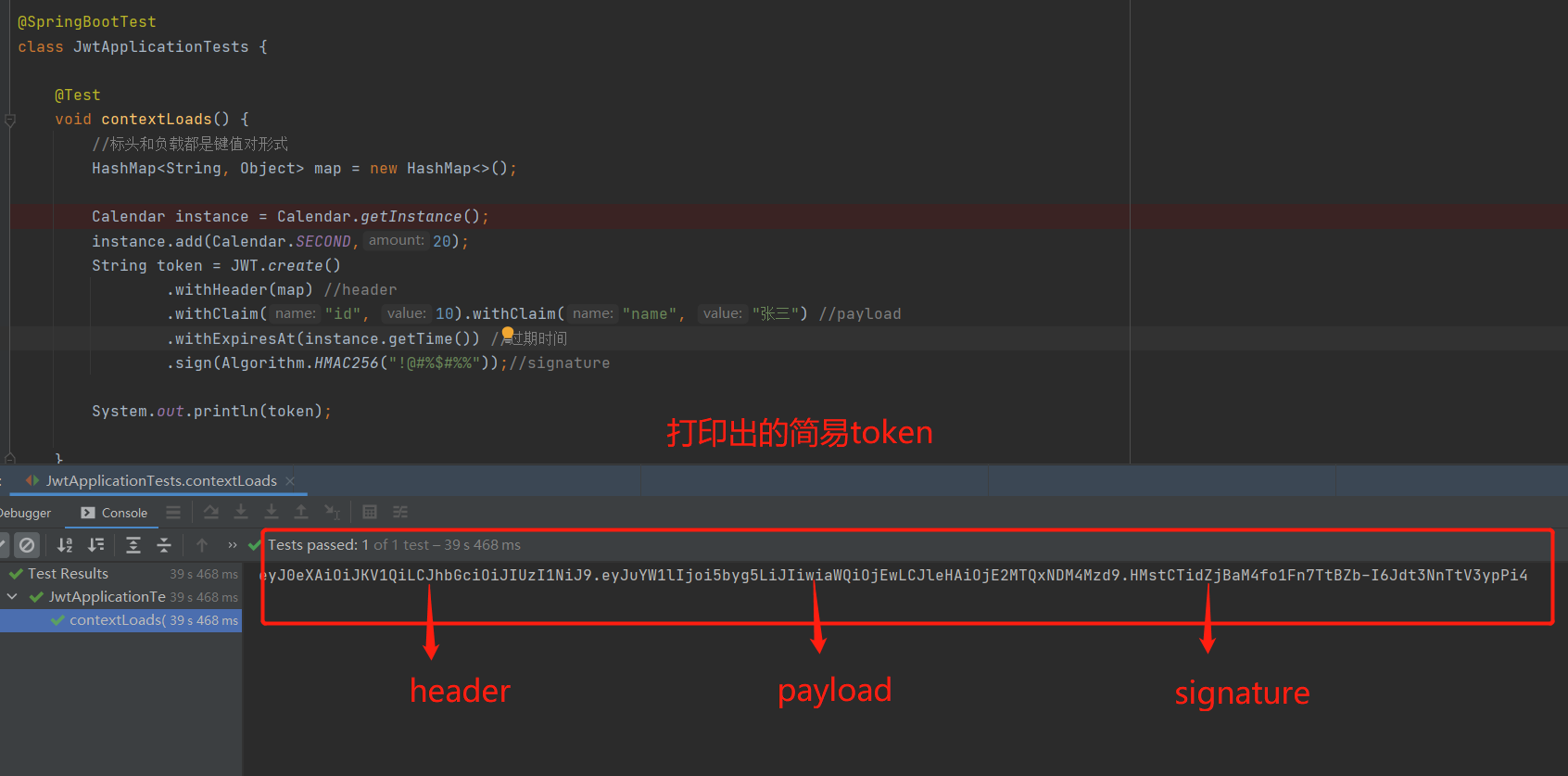Screen dimensions: 1568x776
Task: Toggle the Show Ignored tests icon
Action: coord(27,545)
